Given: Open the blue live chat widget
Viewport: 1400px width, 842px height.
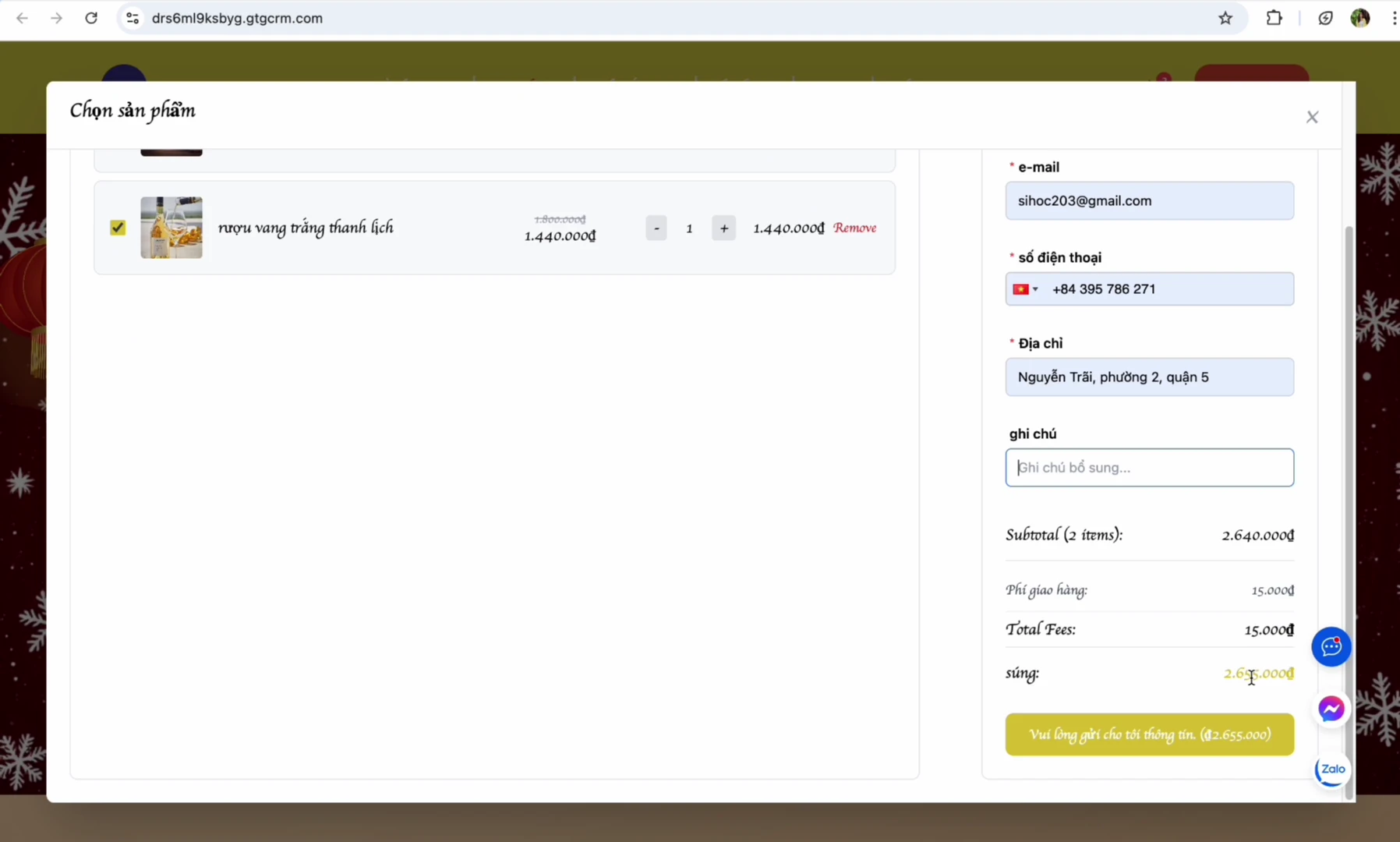Looking at the screenshot, I should pyautogui.click(x=1331, y=646).
